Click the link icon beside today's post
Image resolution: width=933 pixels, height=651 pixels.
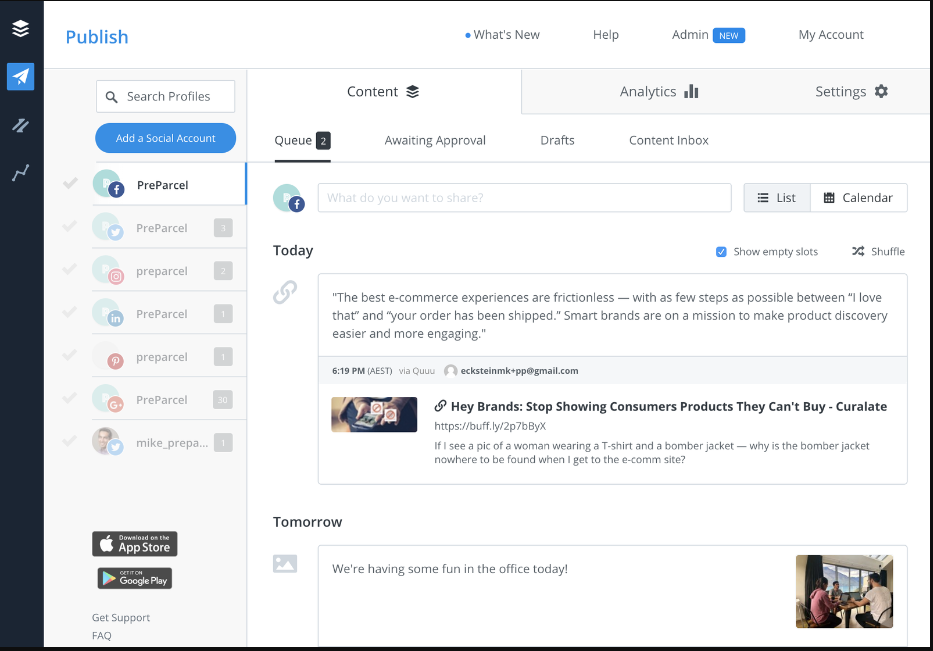click(285, 292)
